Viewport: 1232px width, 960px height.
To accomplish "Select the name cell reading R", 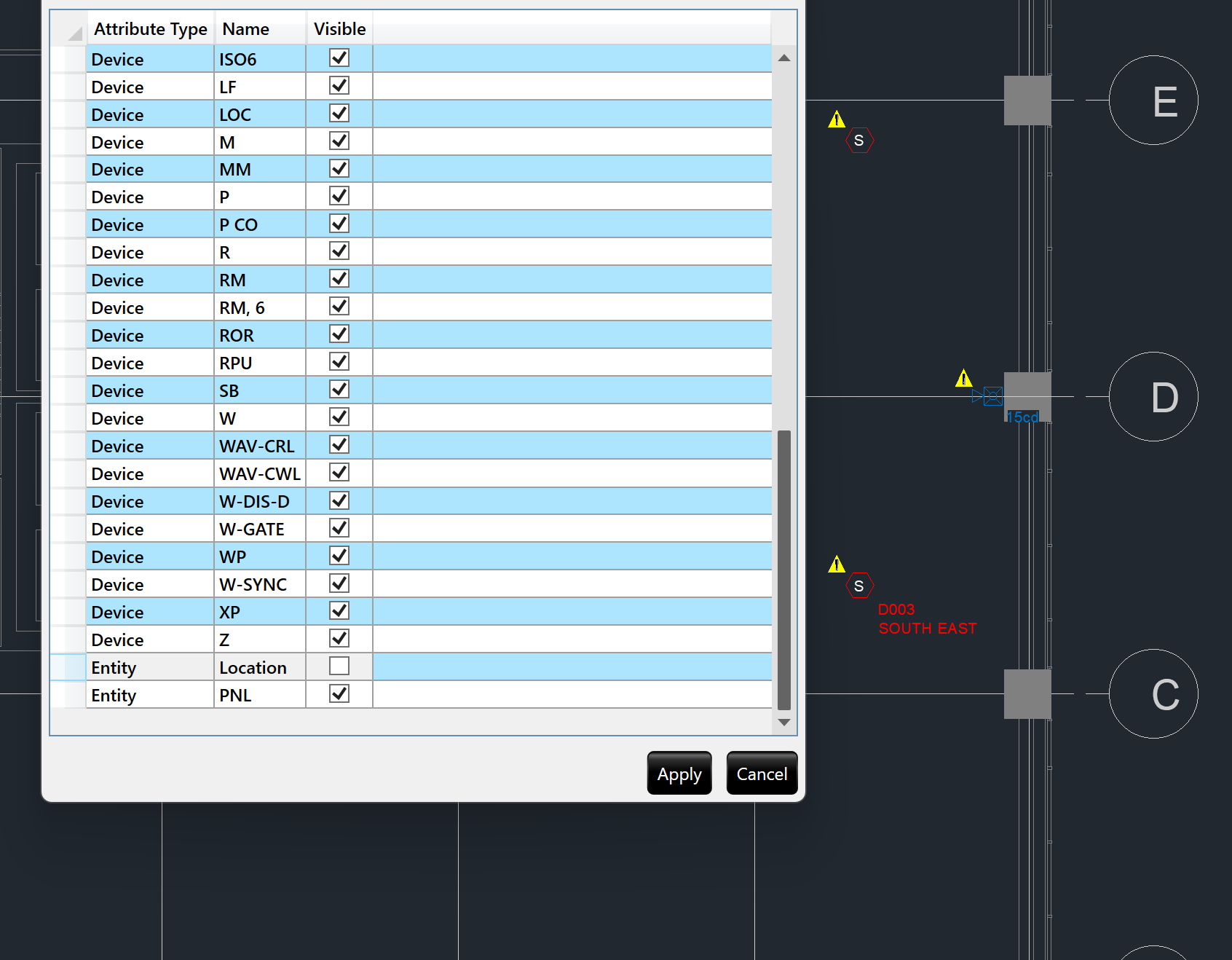I will pyautogui.click(x=260, y=252).
